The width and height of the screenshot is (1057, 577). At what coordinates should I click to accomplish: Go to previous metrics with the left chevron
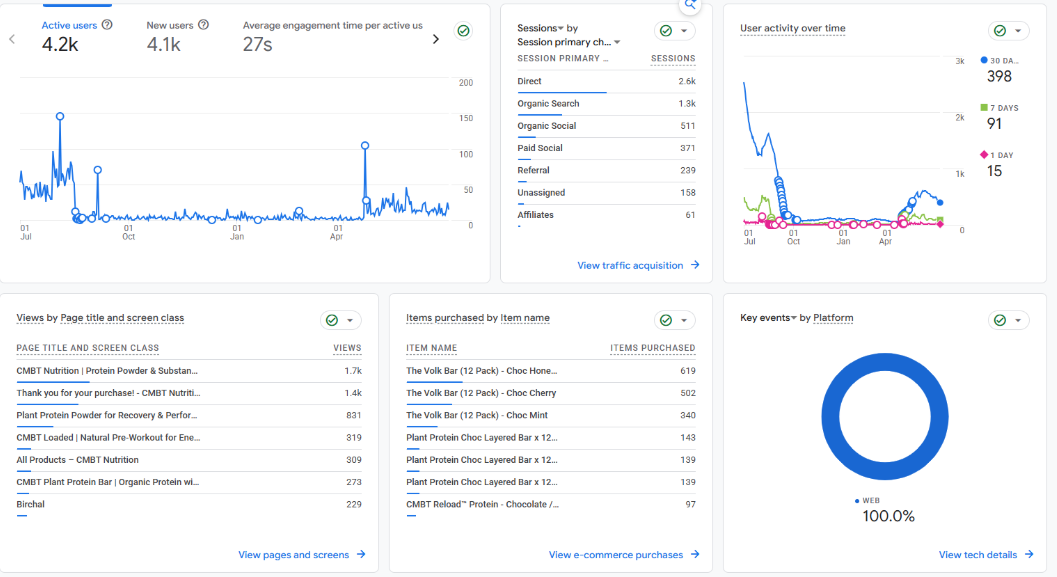tap(12, 39)
